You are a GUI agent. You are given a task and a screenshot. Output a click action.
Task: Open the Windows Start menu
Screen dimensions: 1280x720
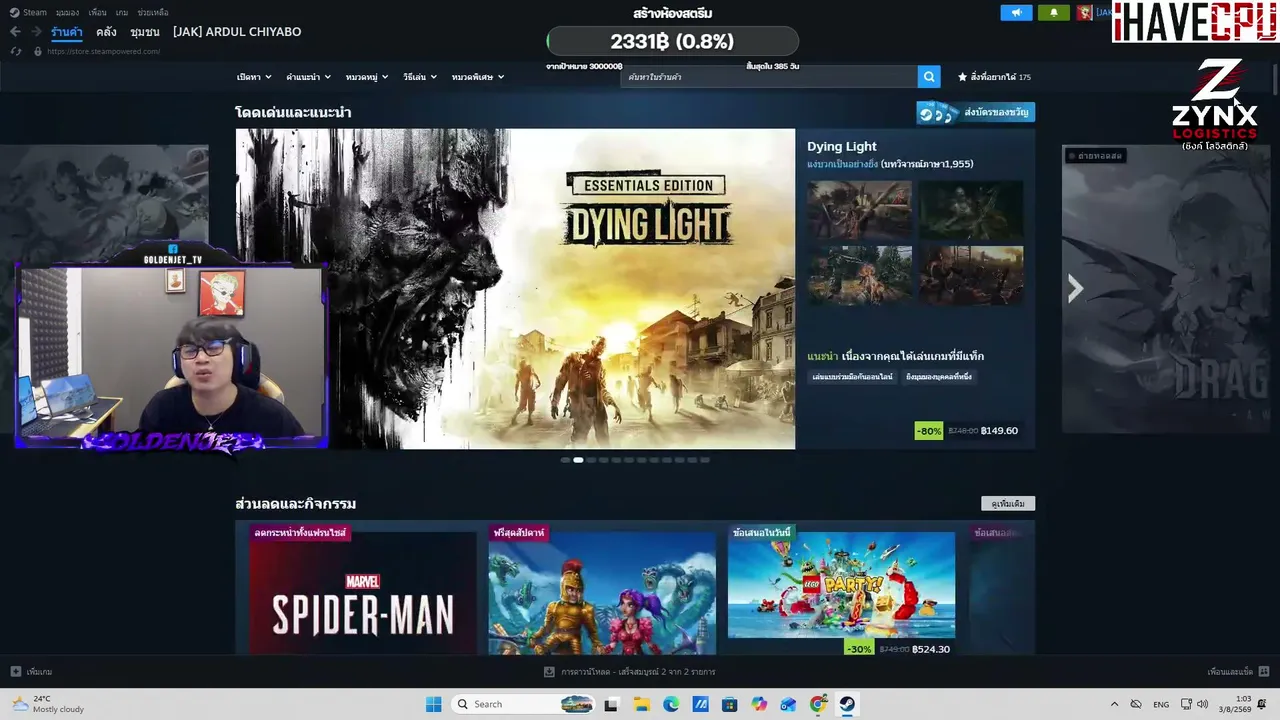tap(433, 704)
